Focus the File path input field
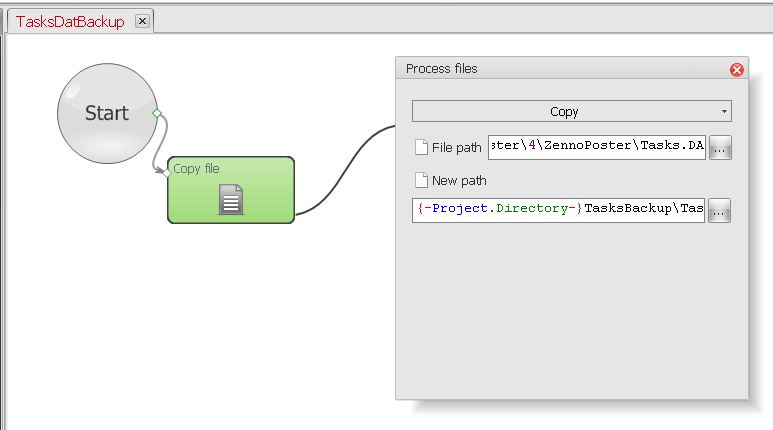The image size is (773, 430). [x=597, y=148]
